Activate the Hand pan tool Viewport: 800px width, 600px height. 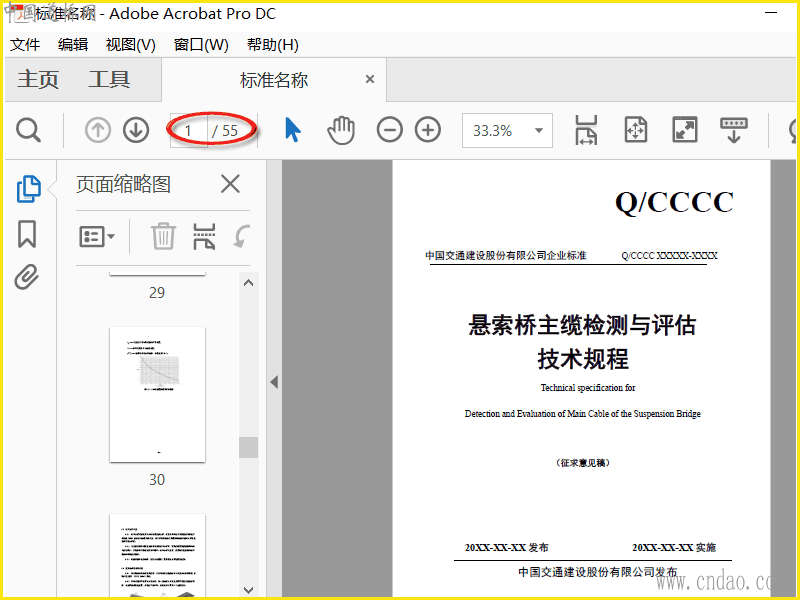coord(341,130)
